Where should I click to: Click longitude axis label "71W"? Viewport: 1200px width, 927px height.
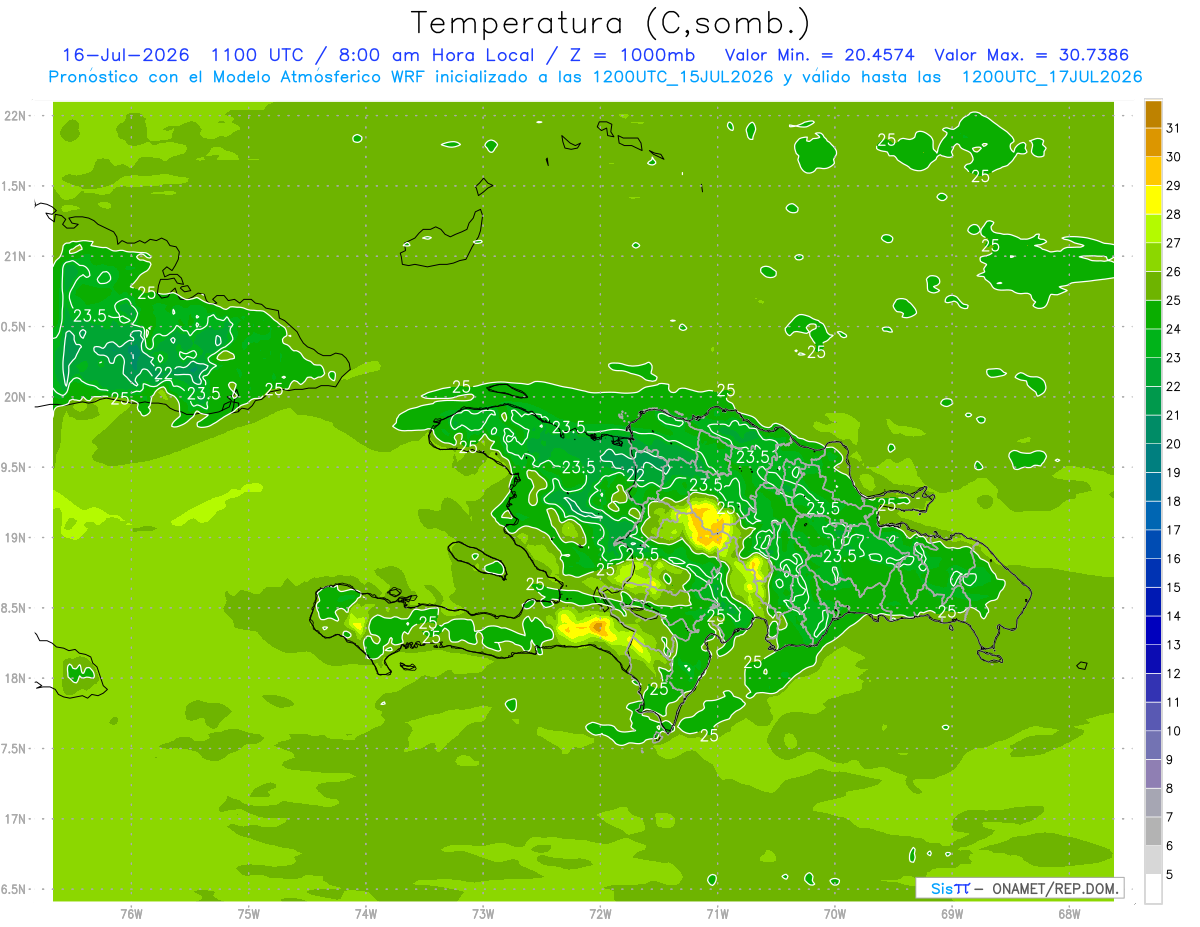[717, 914]
